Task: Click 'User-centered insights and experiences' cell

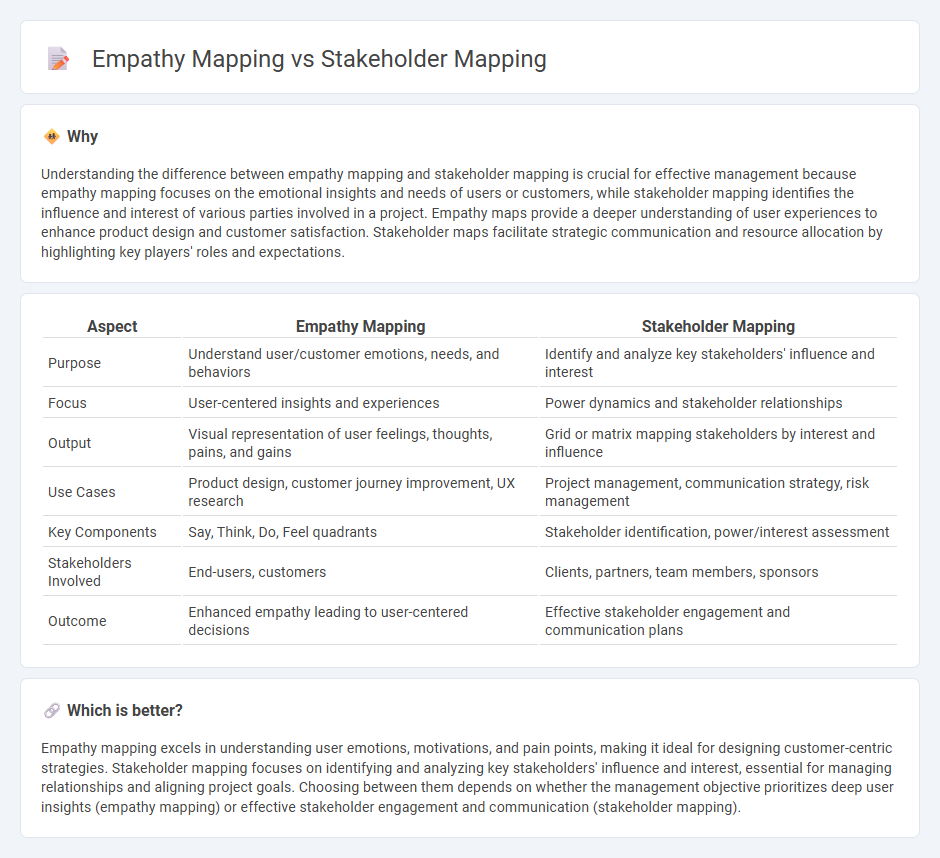Action: tap(360, 403)
